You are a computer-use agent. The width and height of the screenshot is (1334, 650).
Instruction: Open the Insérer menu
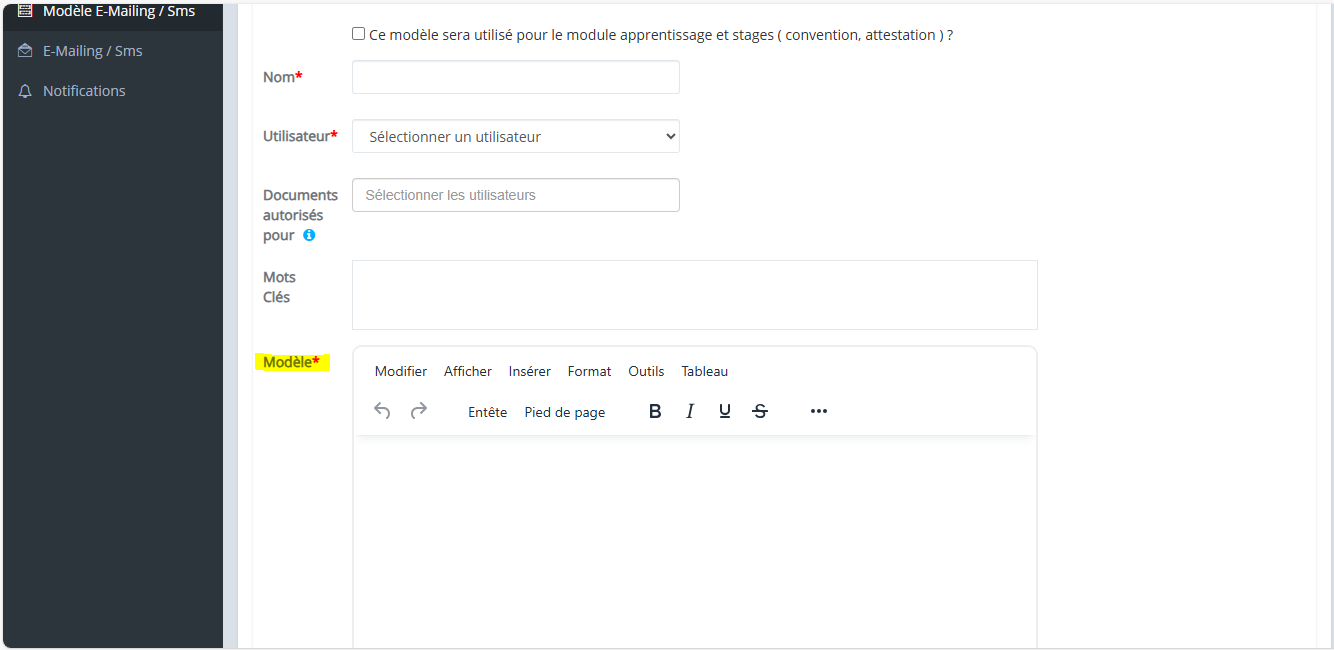point(529,371)
